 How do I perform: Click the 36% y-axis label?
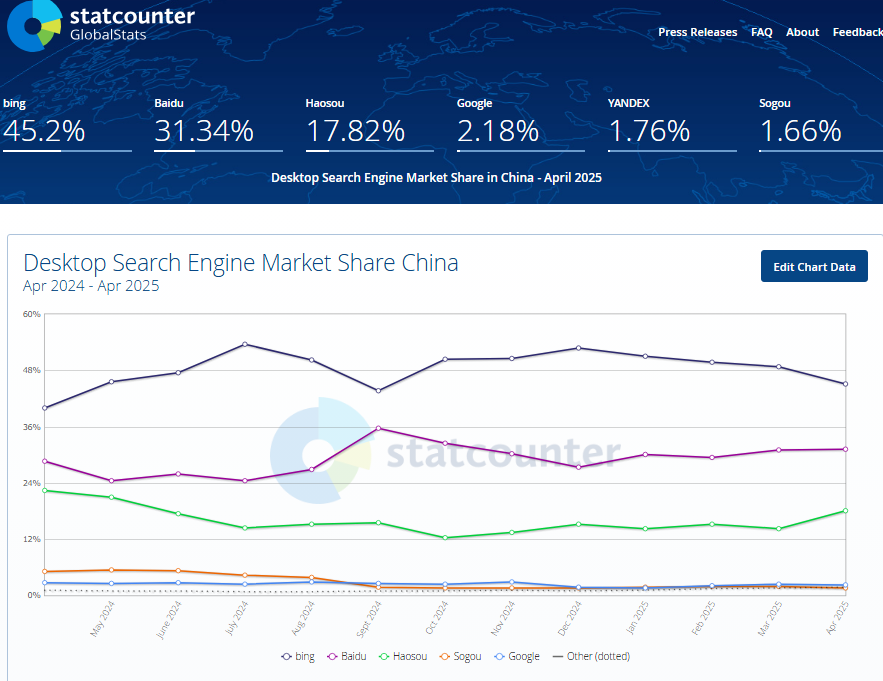click(x=32, y=427)
